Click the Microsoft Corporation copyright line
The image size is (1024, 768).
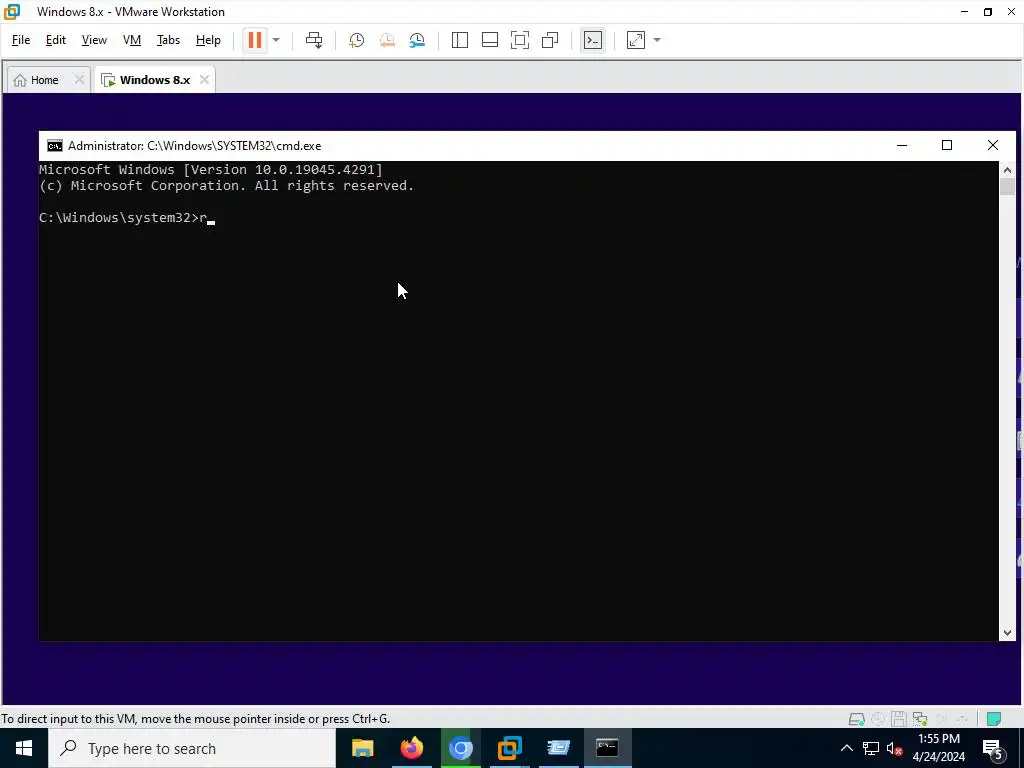click(227, 185)
